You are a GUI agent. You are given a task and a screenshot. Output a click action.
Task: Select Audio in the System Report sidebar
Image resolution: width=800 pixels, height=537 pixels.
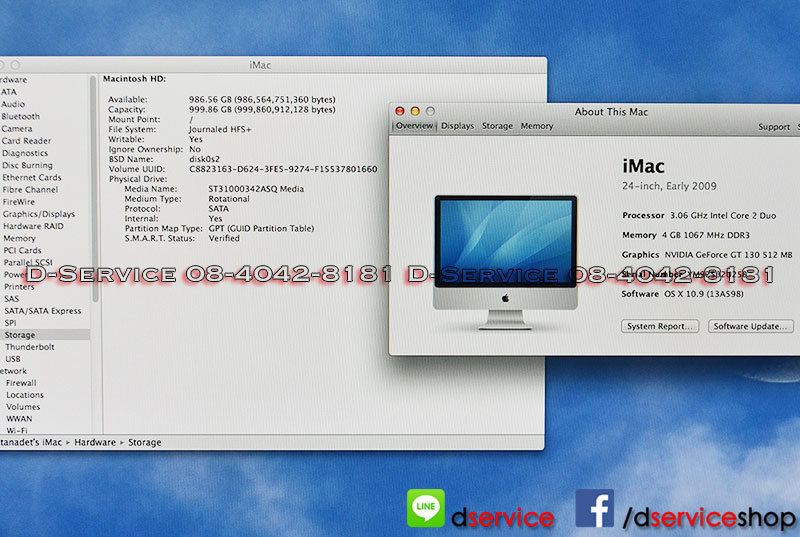tap(13, 104)
